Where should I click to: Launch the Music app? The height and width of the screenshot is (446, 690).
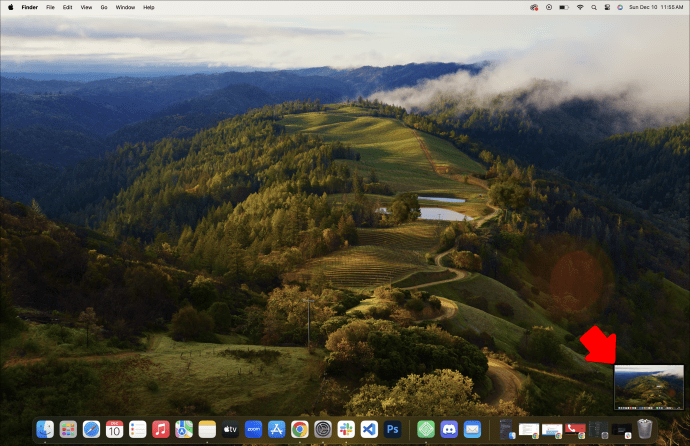[161, 429]
